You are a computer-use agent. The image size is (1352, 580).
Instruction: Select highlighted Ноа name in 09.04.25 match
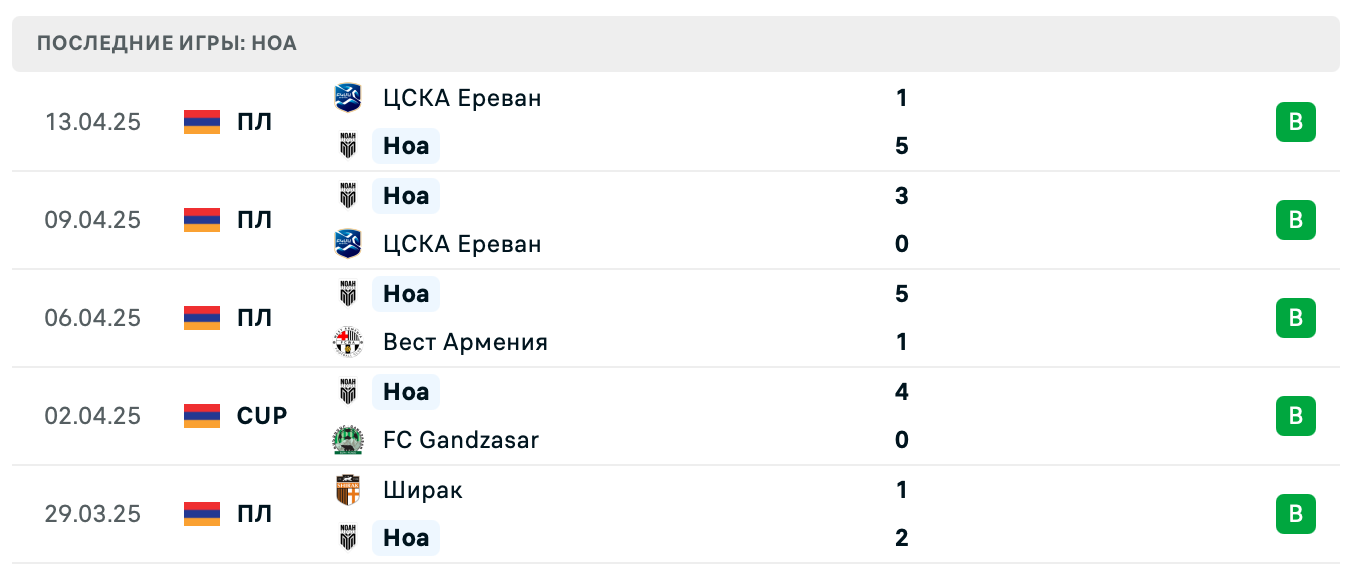coord(406,196)
